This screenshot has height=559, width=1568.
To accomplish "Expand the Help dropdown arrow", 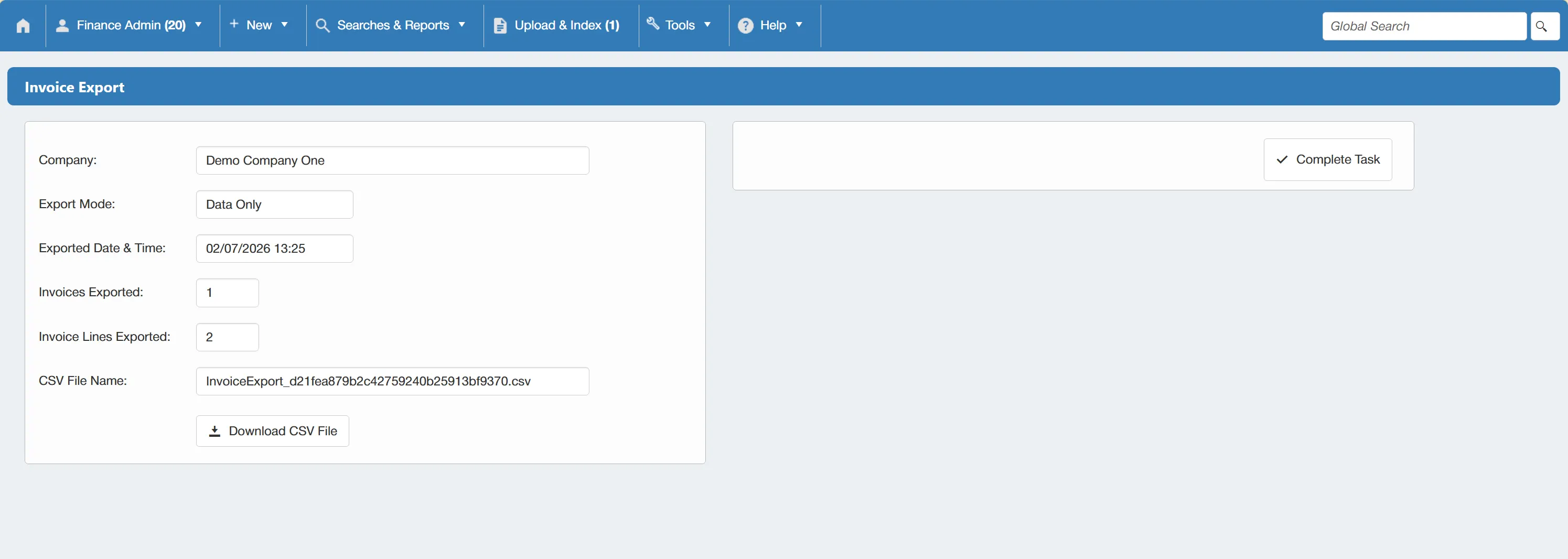I will [x=799, y=25].
